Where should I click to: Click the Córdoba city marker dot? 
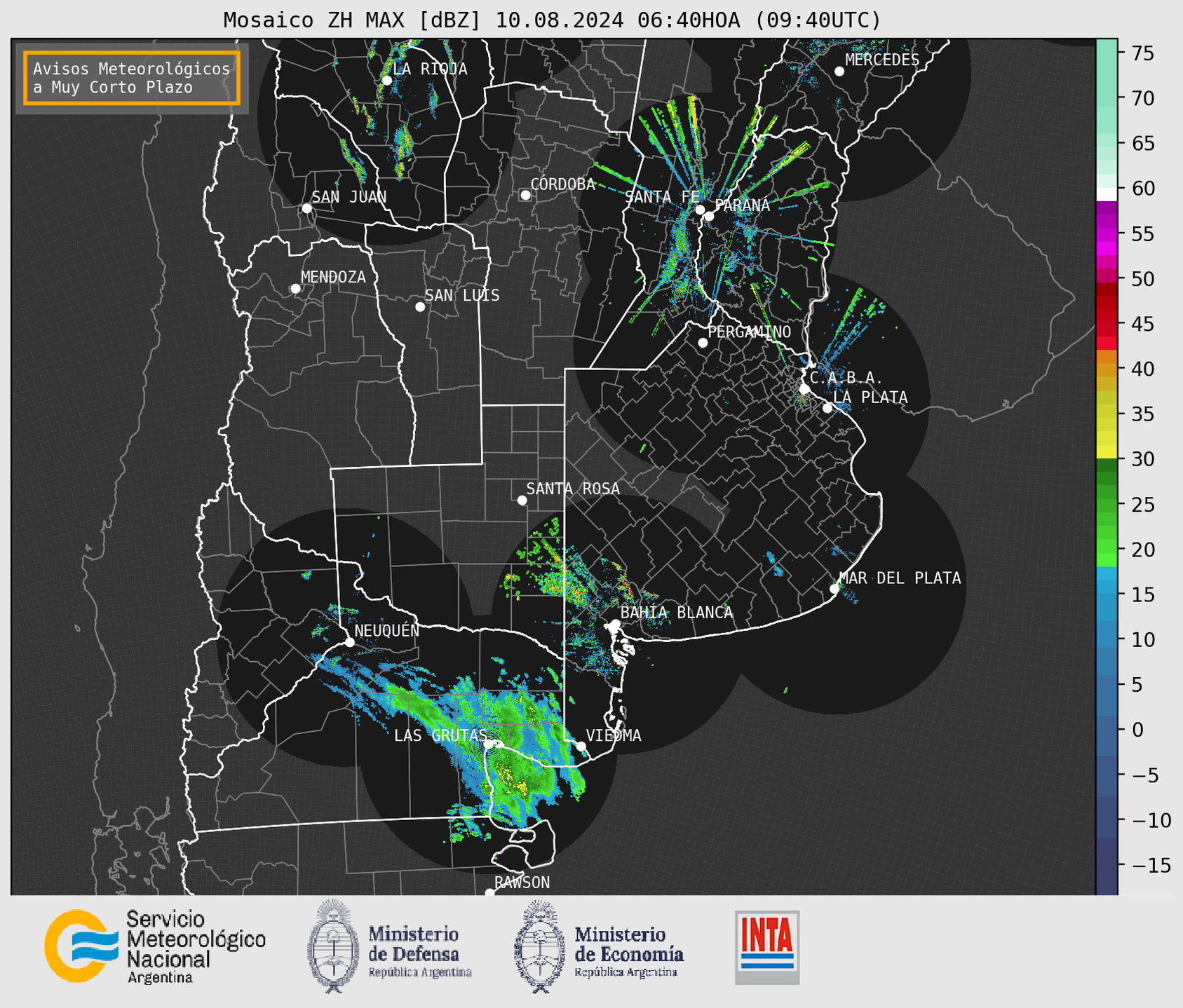[x=525, y=195]
